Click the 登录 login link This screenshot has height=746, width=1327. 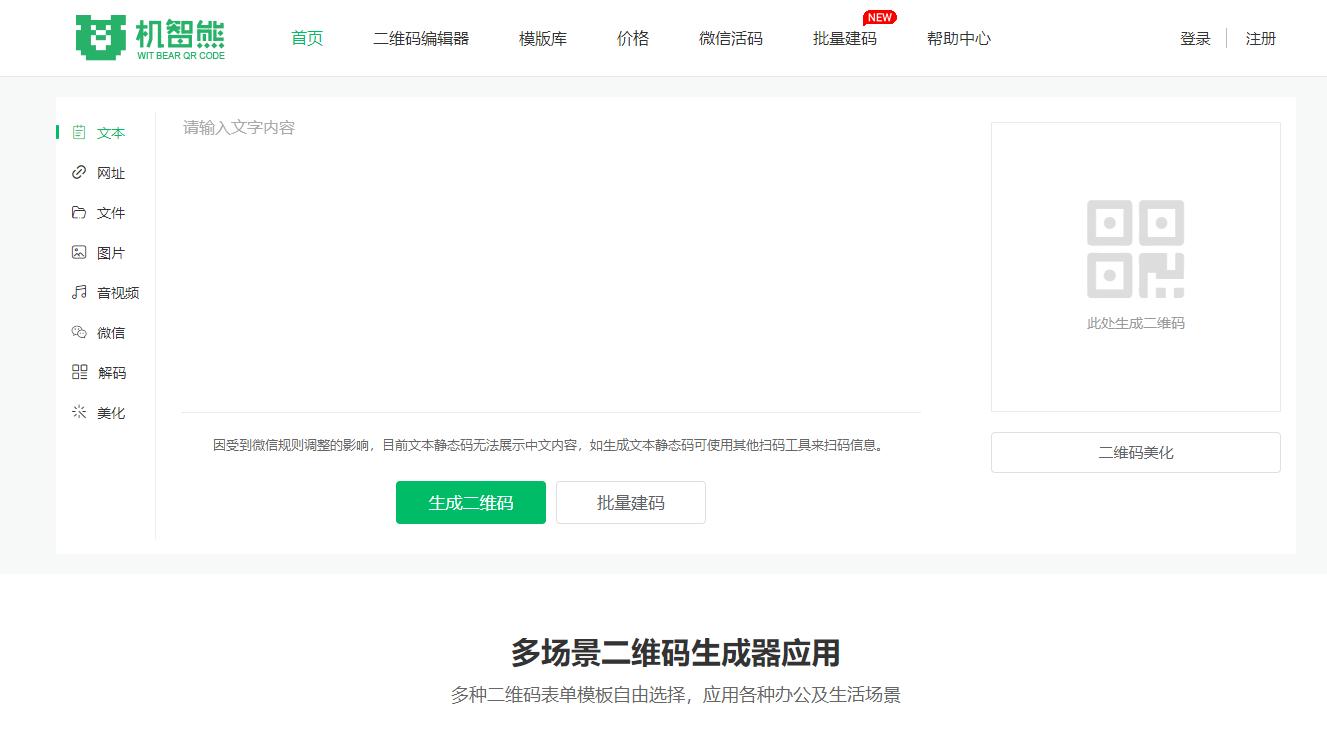pyautogui.click(x=1193, y=38)
